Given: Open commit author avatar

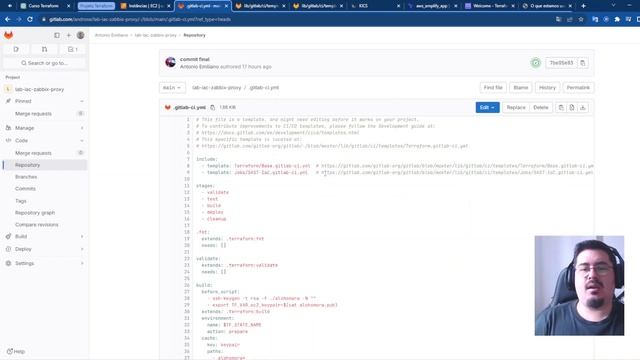Looking at the screenshot, I should [x=170, y=62].
